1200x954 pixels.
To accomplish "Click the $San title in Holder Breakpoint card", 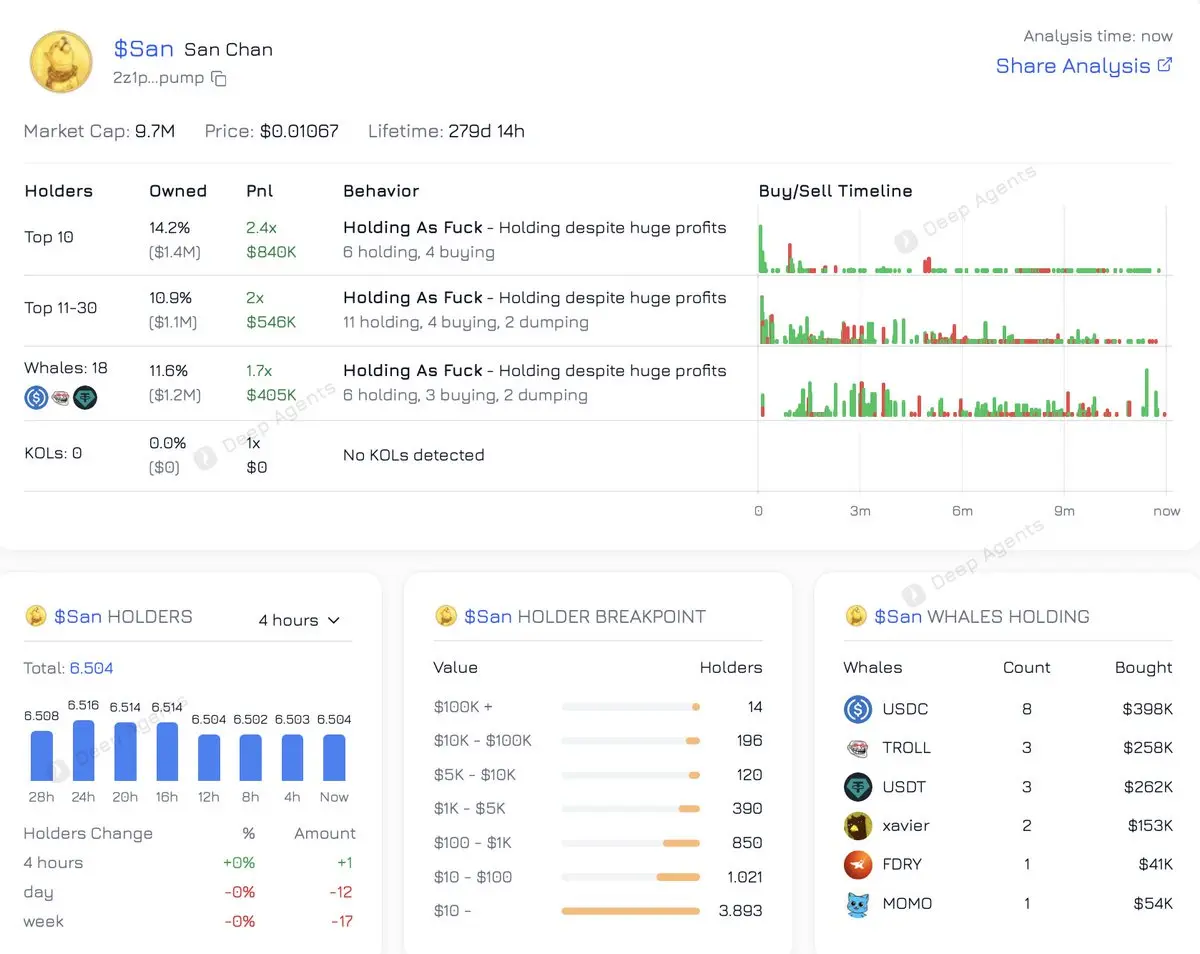I will [x=488, y=617].
